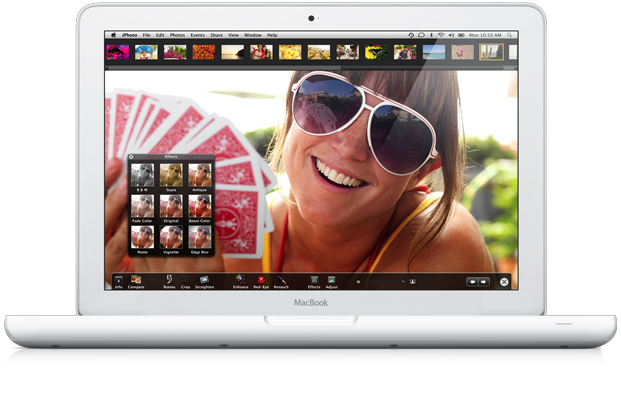Click the speech bubble icon in the menu bar

(x=421, y=35)
